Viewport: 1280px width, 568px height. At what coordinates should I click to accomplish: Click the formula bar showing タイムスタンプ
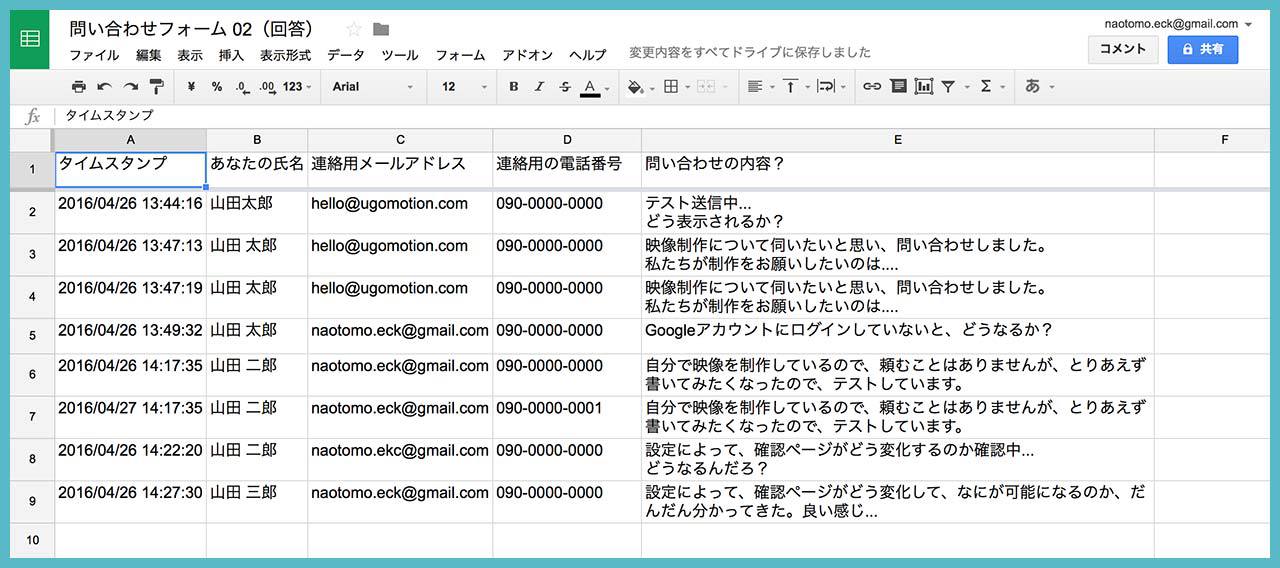tap(664, 116)
